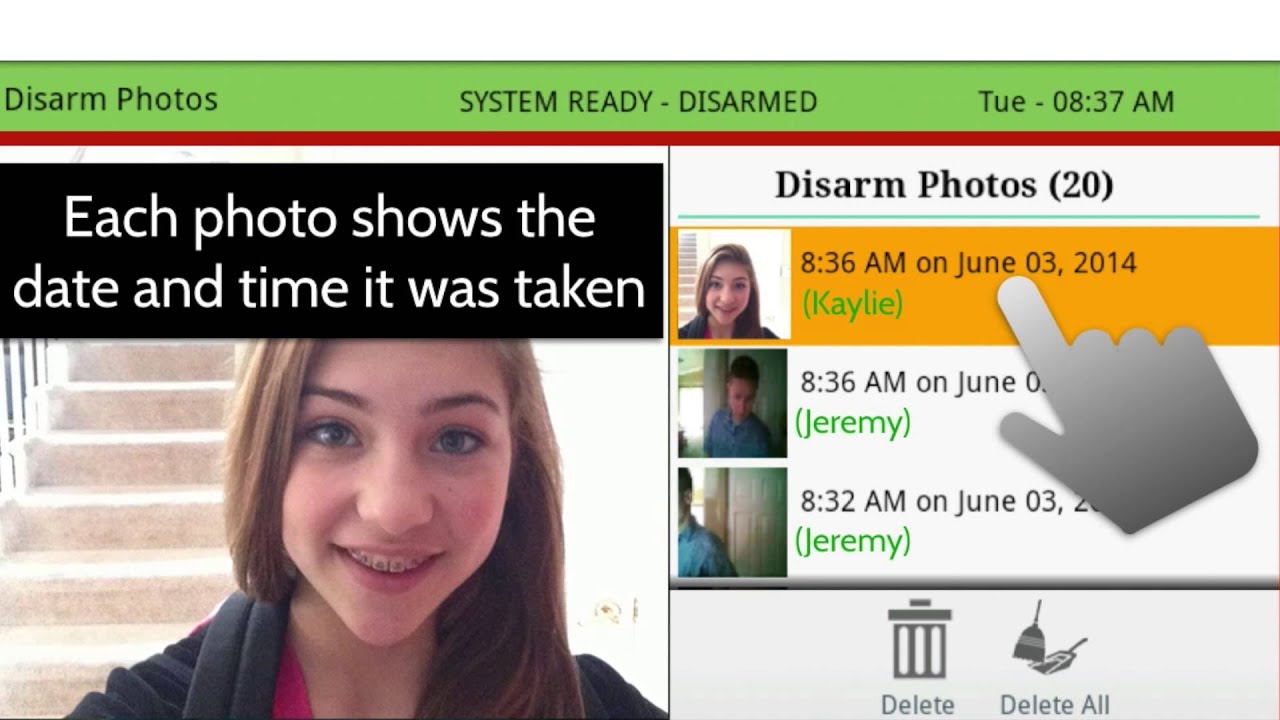Tap the 'Disarm Photos' title in the green bar
Screen dimensions: 1280x720
[111, 100]
